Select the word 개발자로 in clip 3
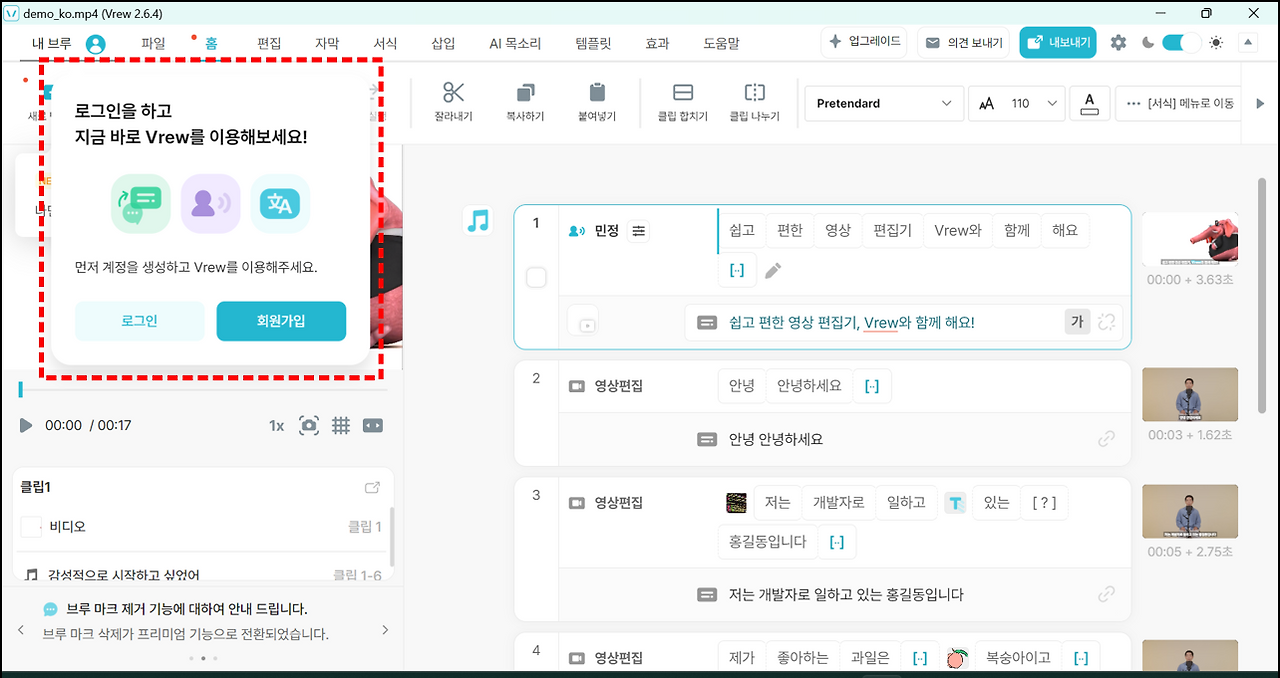1280x678 pixels. tap(838, 503)
